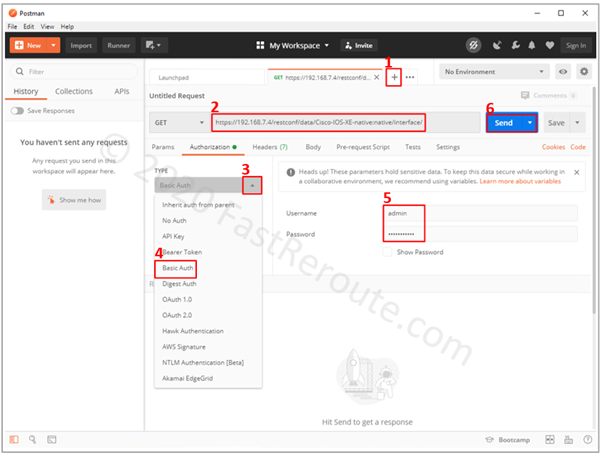Open the Headers (7) tab
Image resolution: width=602 pixels, height=455 pixels.
click(x=270, y=147)
